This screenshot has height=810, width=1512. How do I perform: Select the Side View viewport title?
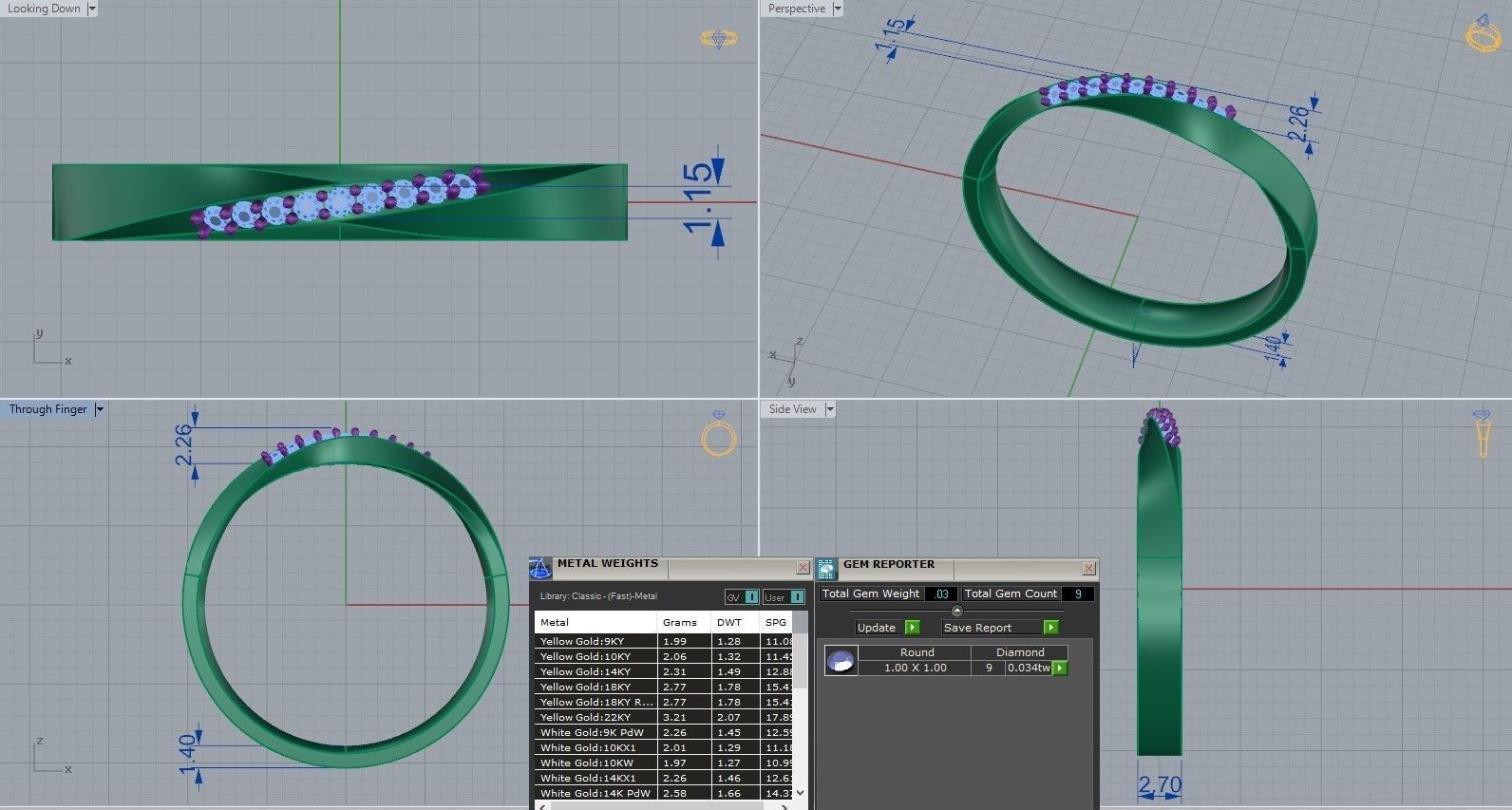click(792, 409)
